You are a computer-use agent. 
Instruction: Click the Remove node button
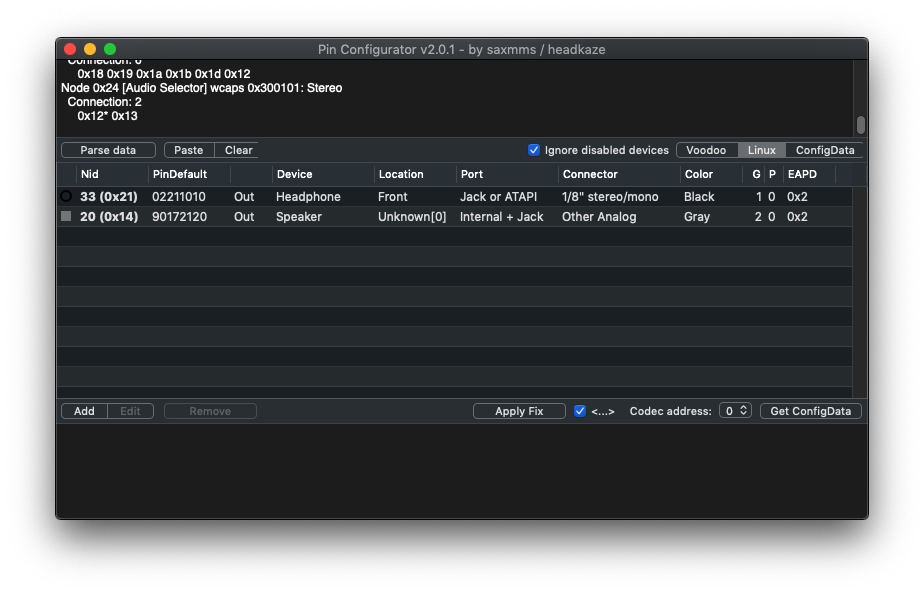tap(210, 411)
